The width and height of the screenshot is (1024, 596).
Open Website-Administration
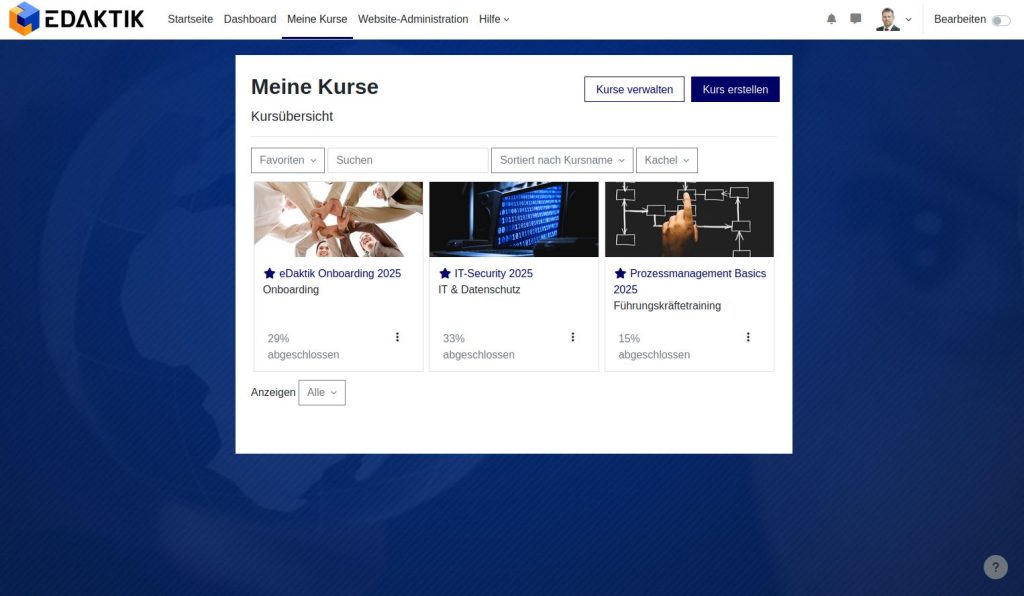pyautogui.click(x=413, y=19)
